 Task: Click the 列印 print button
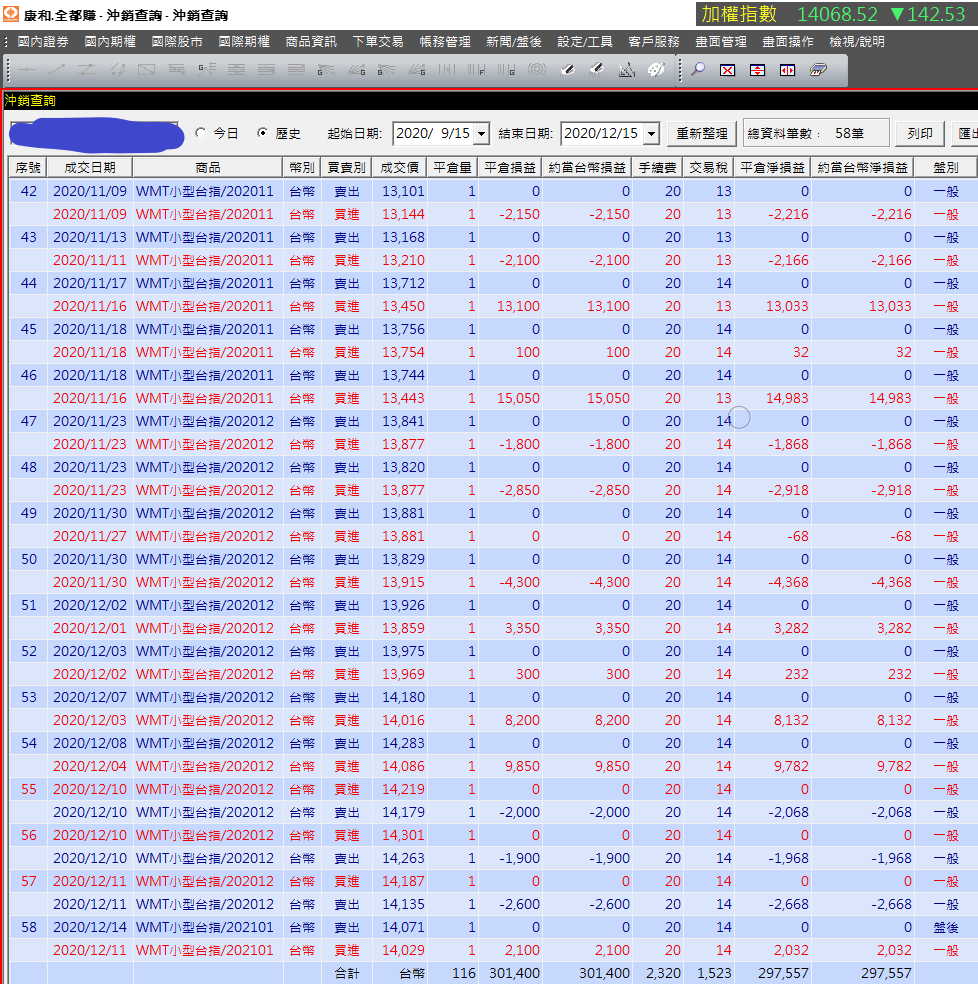coord(920,134)
